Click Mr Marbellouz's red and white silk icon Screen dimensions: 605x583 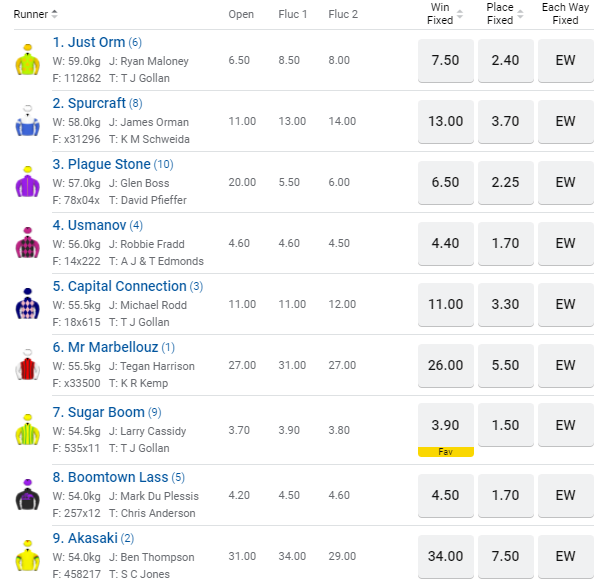point(26,365)
